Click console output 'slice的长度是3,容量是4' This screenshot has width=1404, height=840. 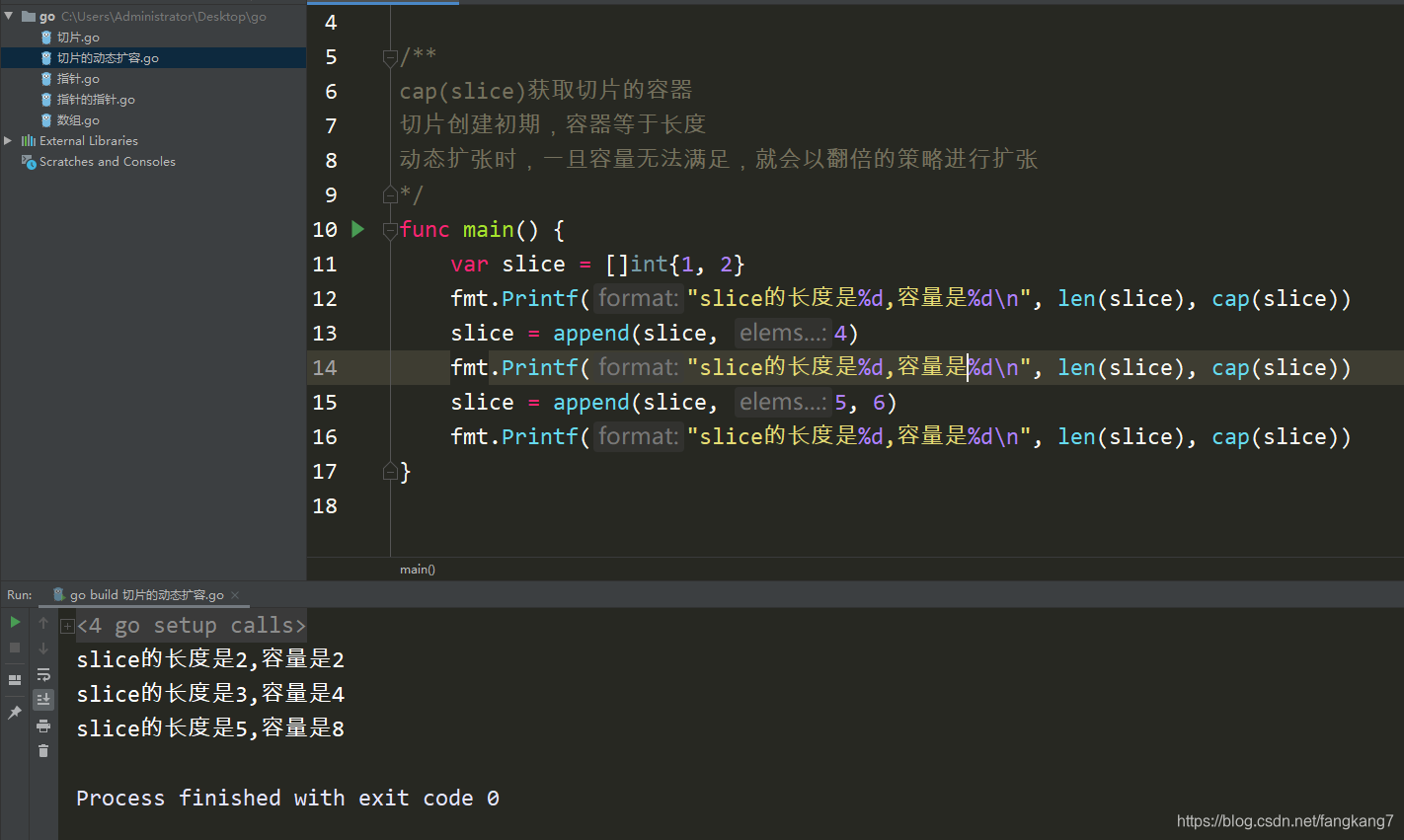click(x=210, y=694)
